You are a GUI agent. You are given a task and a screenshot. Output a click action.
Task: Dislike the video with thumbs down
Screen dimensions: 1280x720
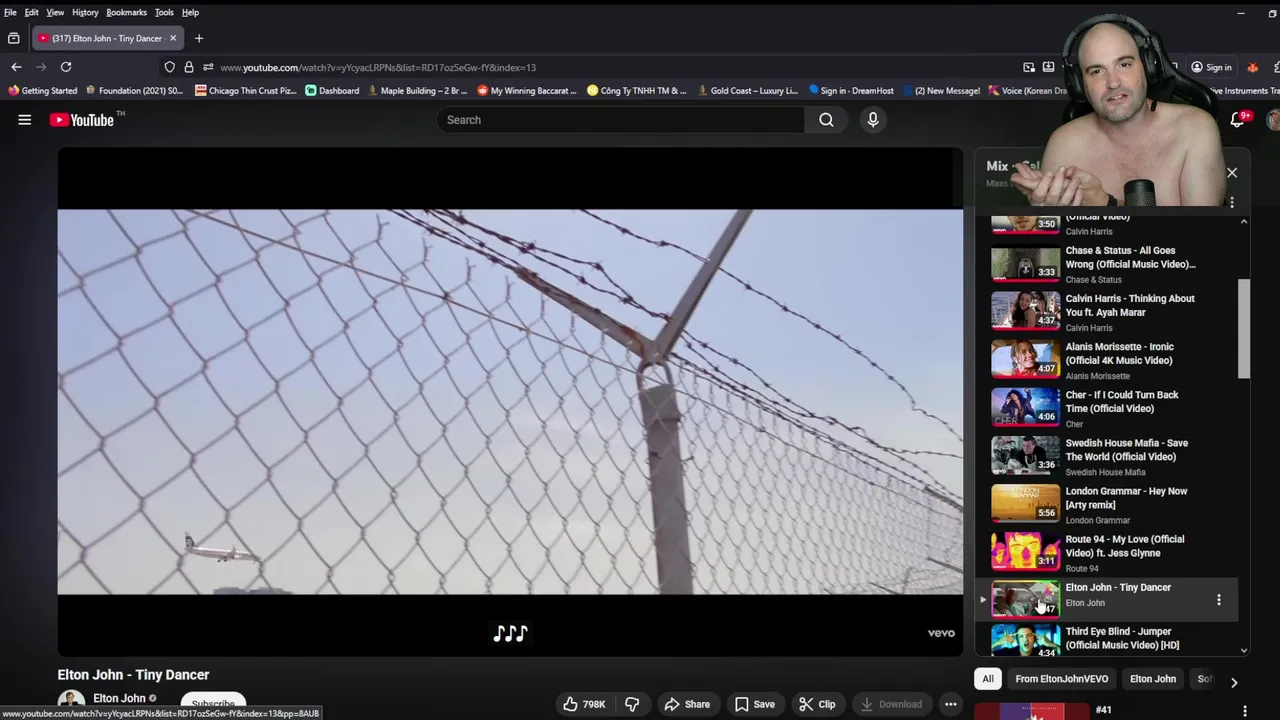pos(632,704)
